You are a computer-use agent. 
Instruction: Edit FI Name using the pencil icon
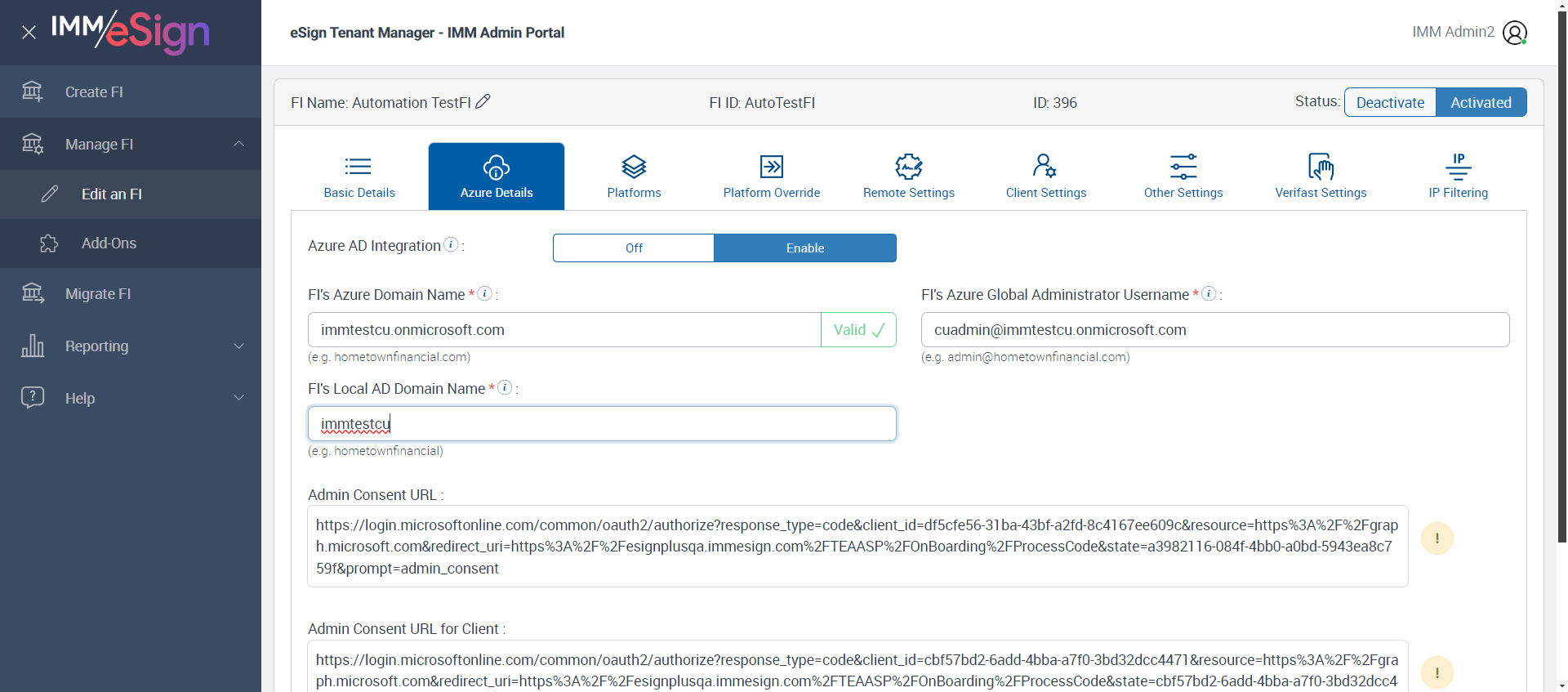[483, 101]
